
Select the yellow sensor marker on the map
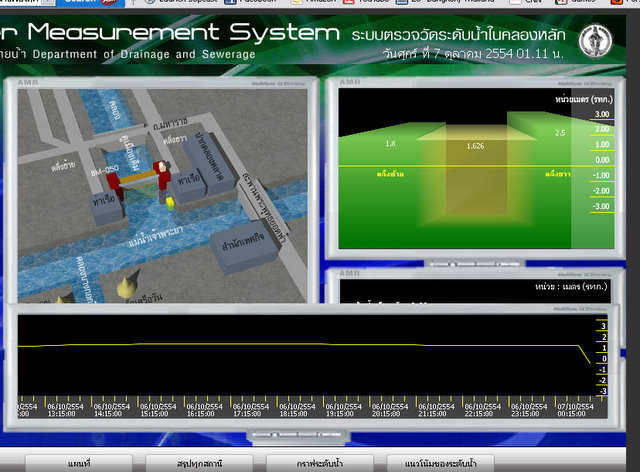click(x=170, y=203)
